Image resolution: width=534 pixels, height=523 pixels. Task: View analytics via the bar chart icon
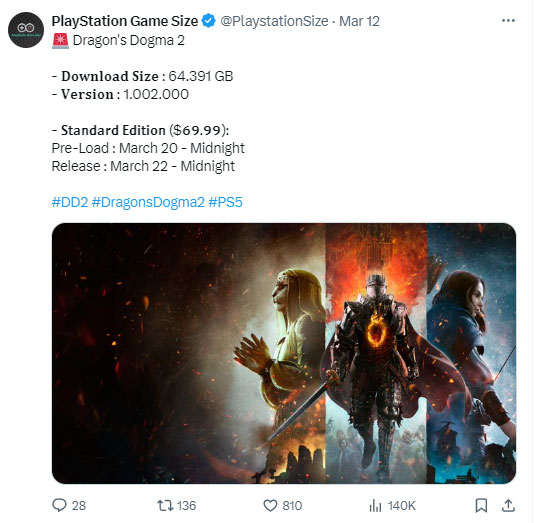tap(375, 505)
